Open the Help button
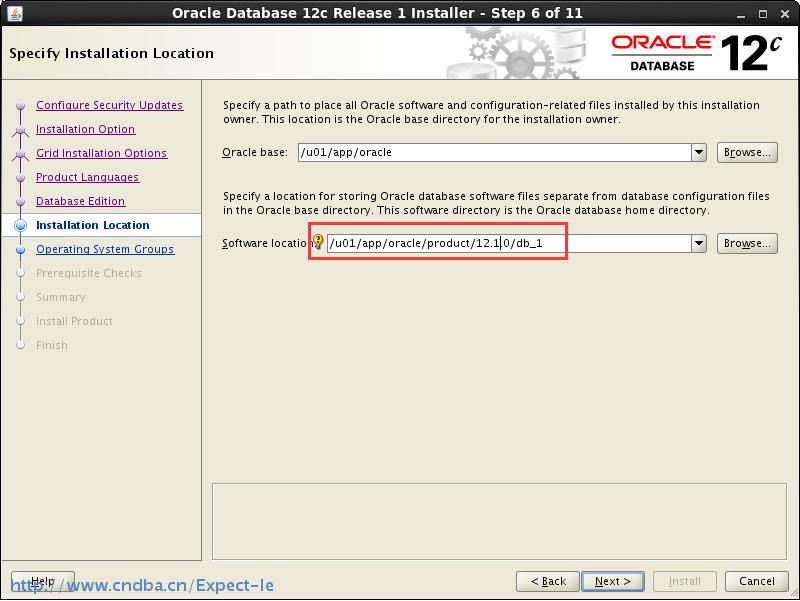 43,581
